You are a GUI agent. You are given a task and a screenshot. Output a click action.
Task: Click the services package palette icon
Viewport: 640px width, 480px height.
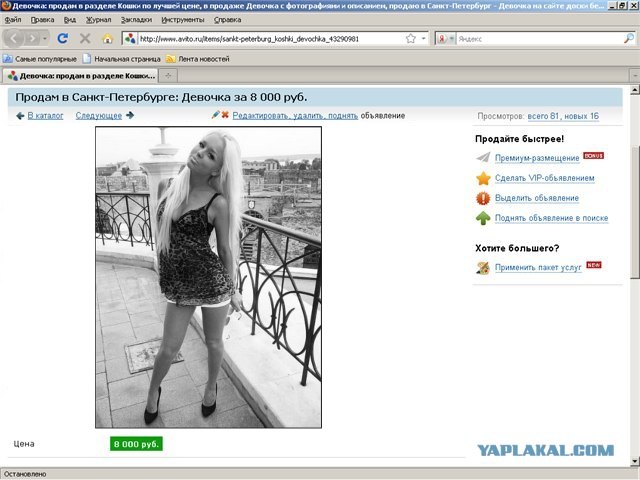(483, 268)
